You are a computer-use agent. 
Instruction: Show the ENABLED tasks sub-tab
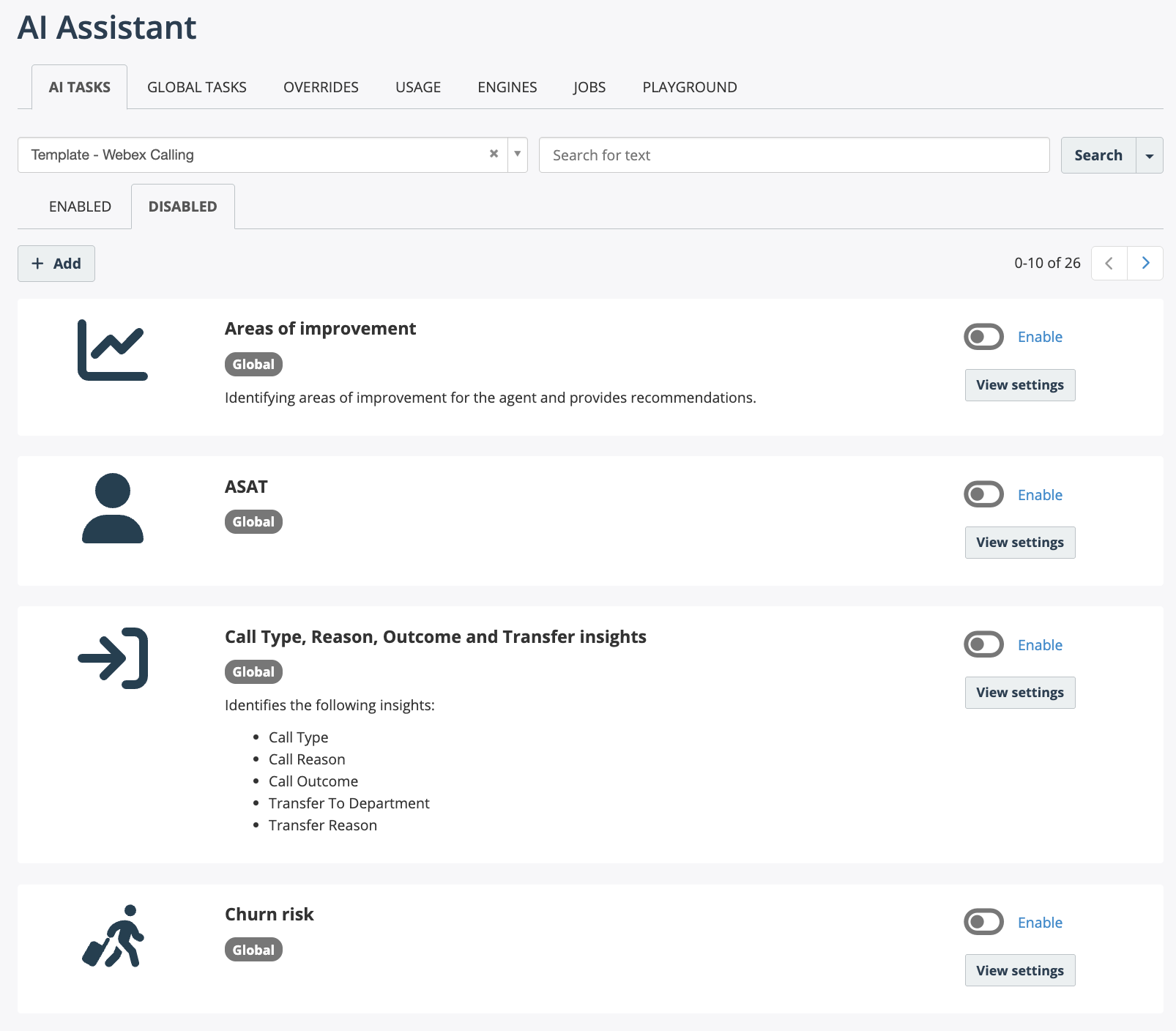coord(80,206)
